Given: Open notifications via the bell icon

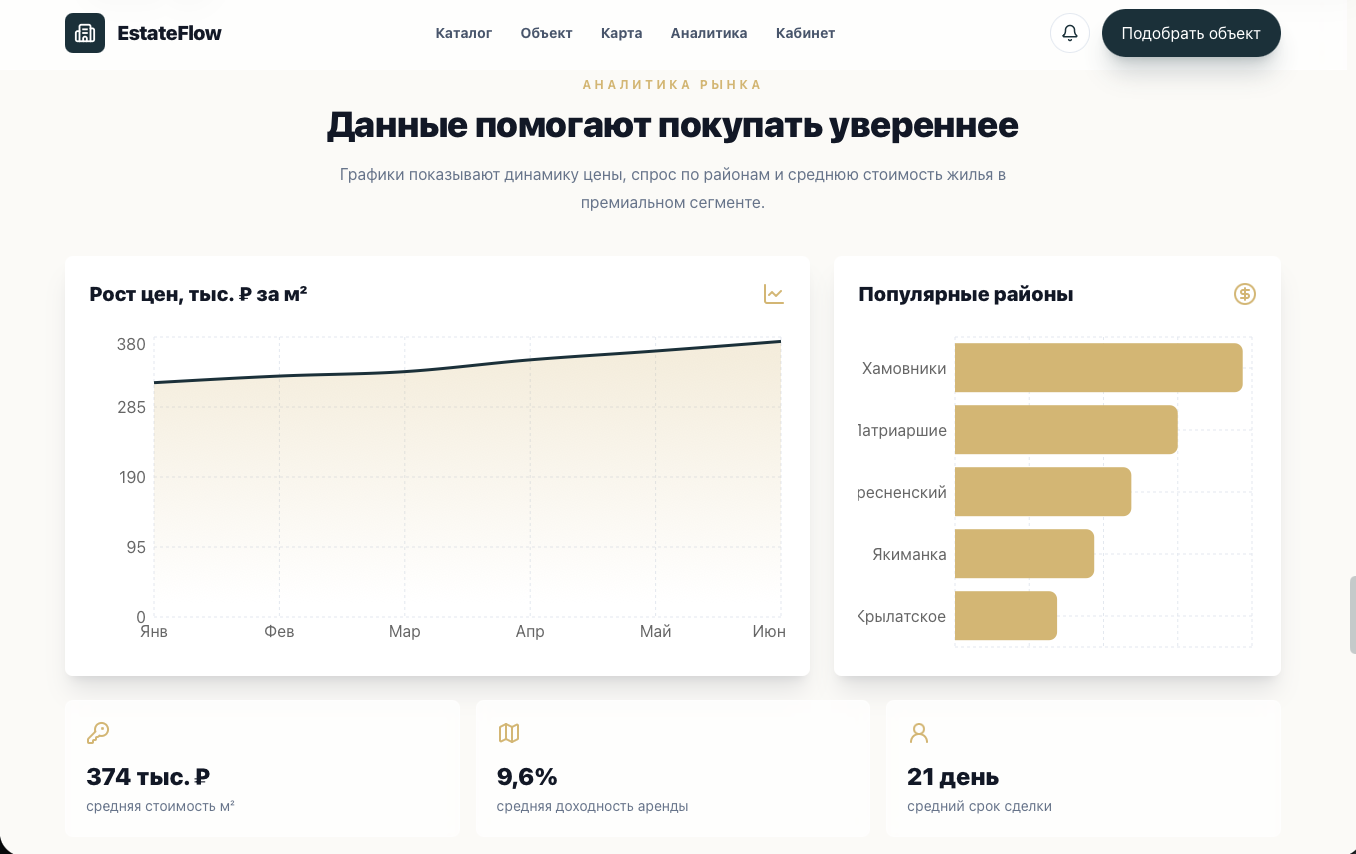Looking at the screenshot, I should [x=1070, y=33].
